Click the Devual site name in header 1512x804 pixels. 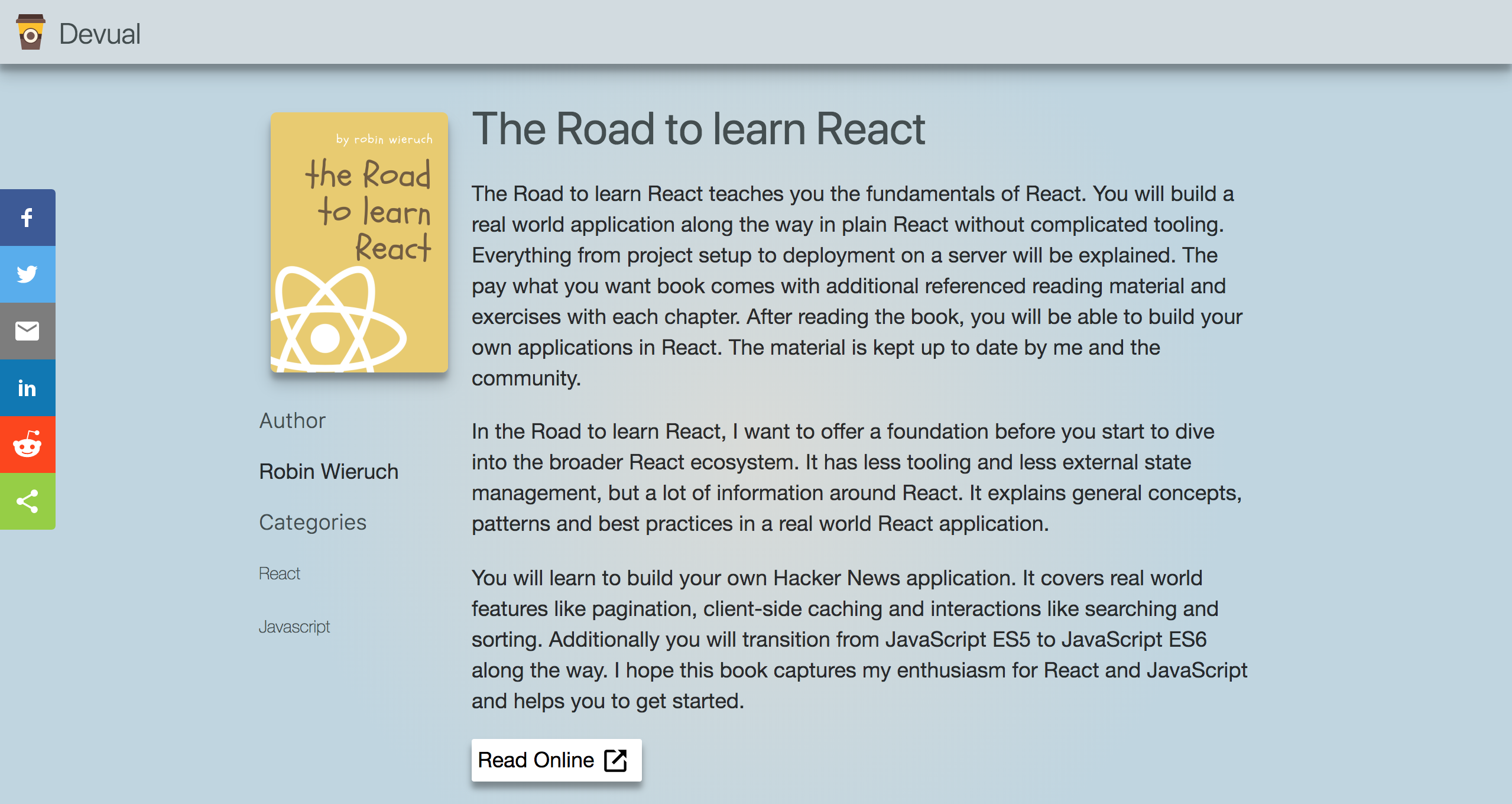tap(100, 34)
